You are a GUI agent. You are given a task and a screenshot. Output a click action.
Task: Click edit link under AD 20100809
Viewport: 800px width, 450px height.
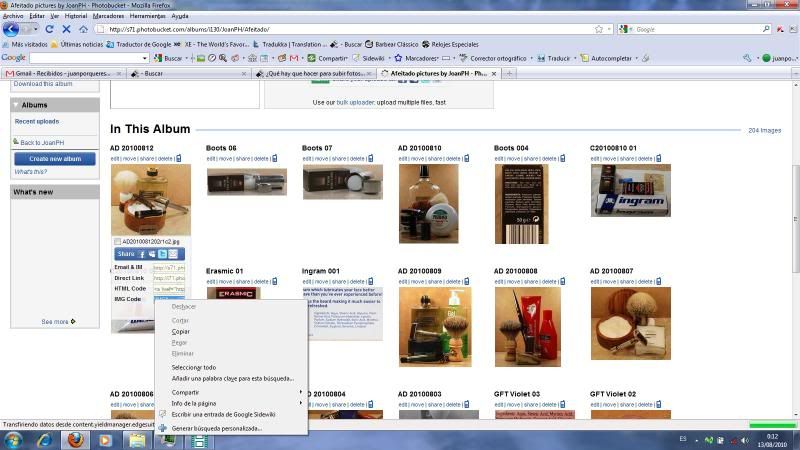pyautogui.click(x=402, y=282)
